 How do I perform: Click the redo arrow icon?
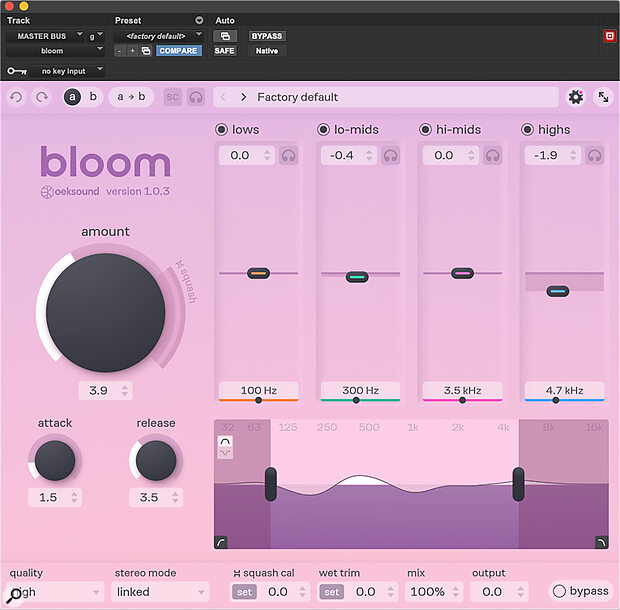point(42,97)
